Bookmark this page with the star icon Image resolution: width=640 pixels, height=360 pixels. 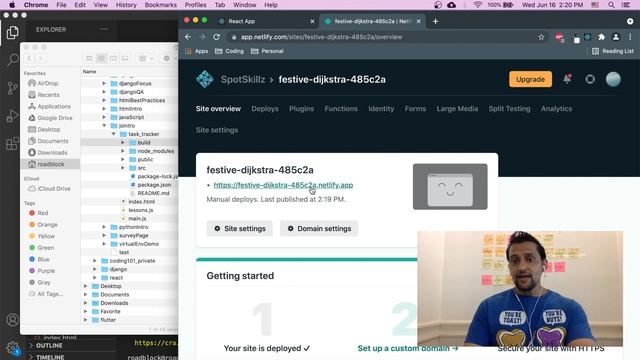tap(541, 37)
